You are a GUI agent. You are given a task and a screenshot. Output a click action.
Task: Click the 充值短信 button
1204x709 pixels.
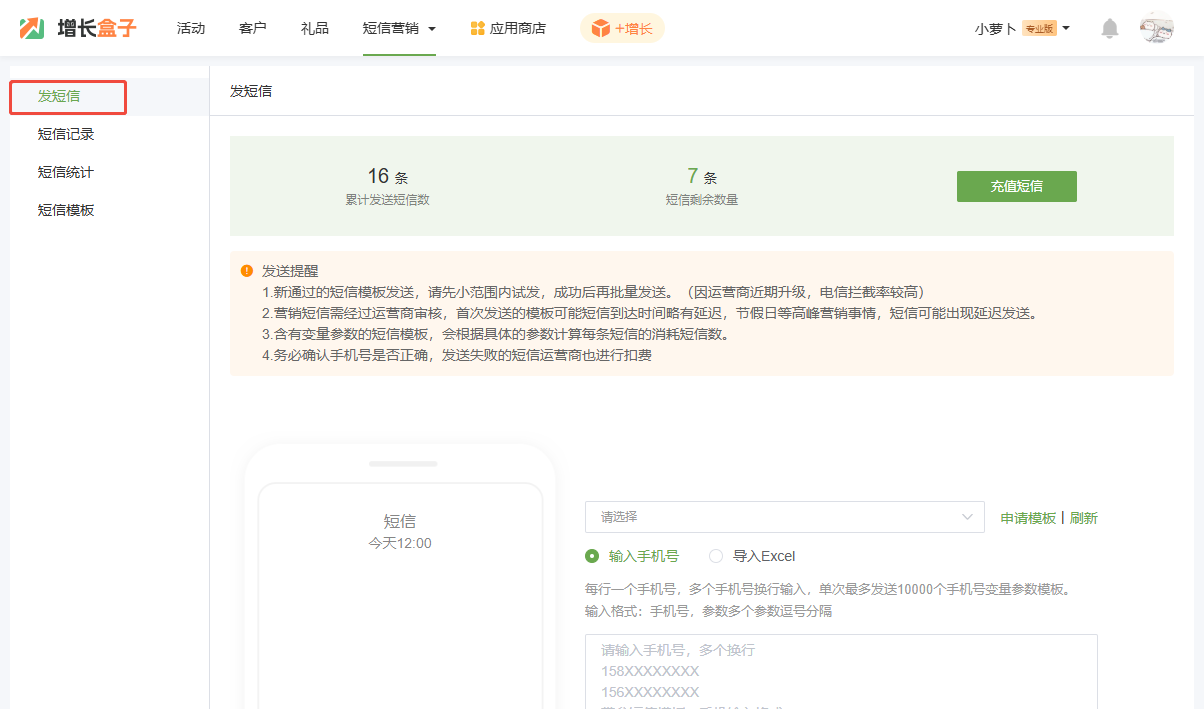click(1016, 186)
